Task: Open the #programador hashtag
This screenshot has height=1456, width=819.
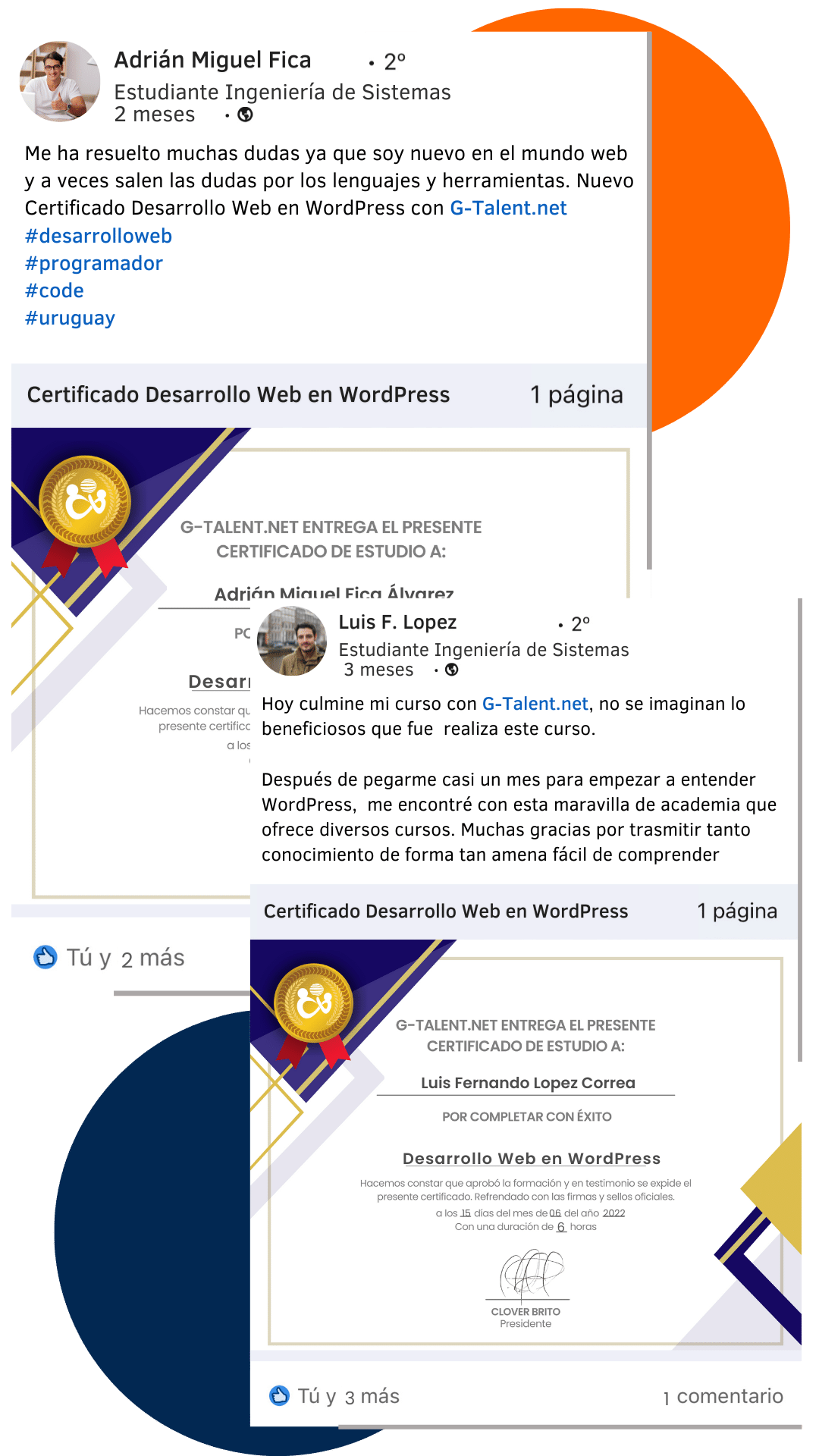Action: 94,263
